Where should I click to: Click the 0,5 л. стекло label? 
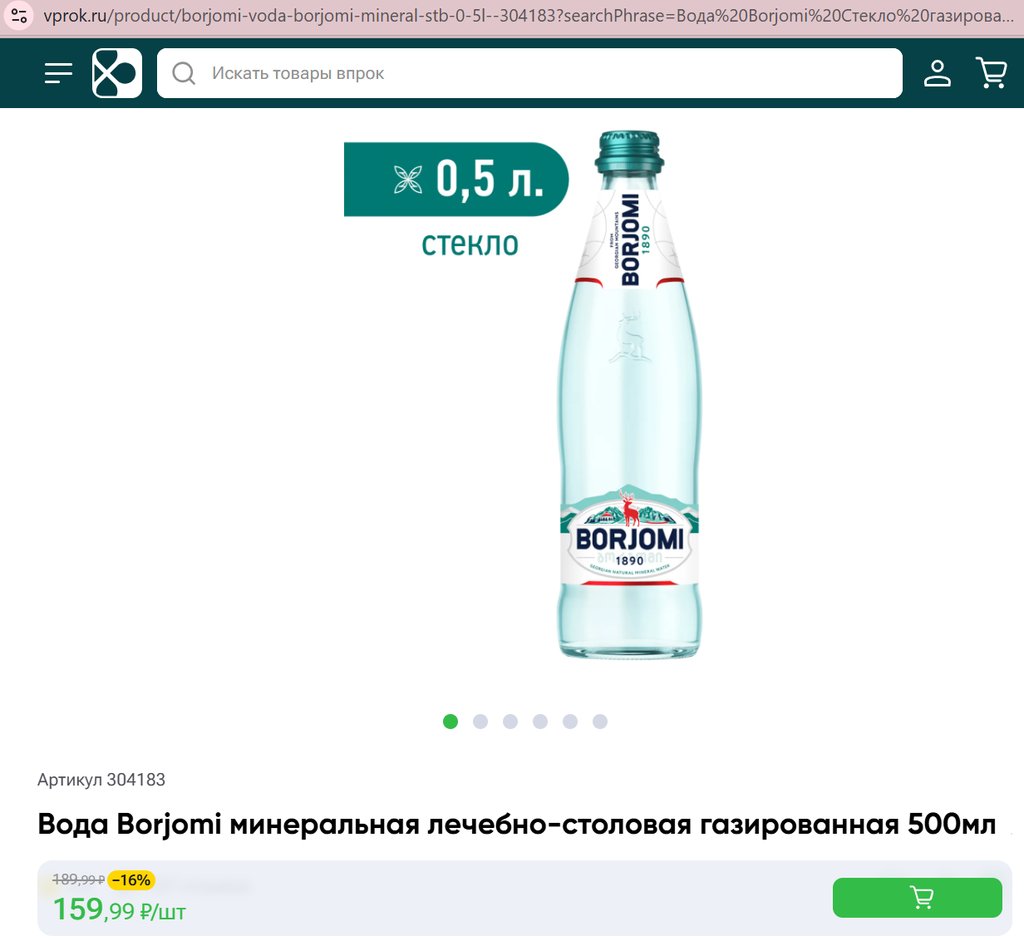pos(456,200)
